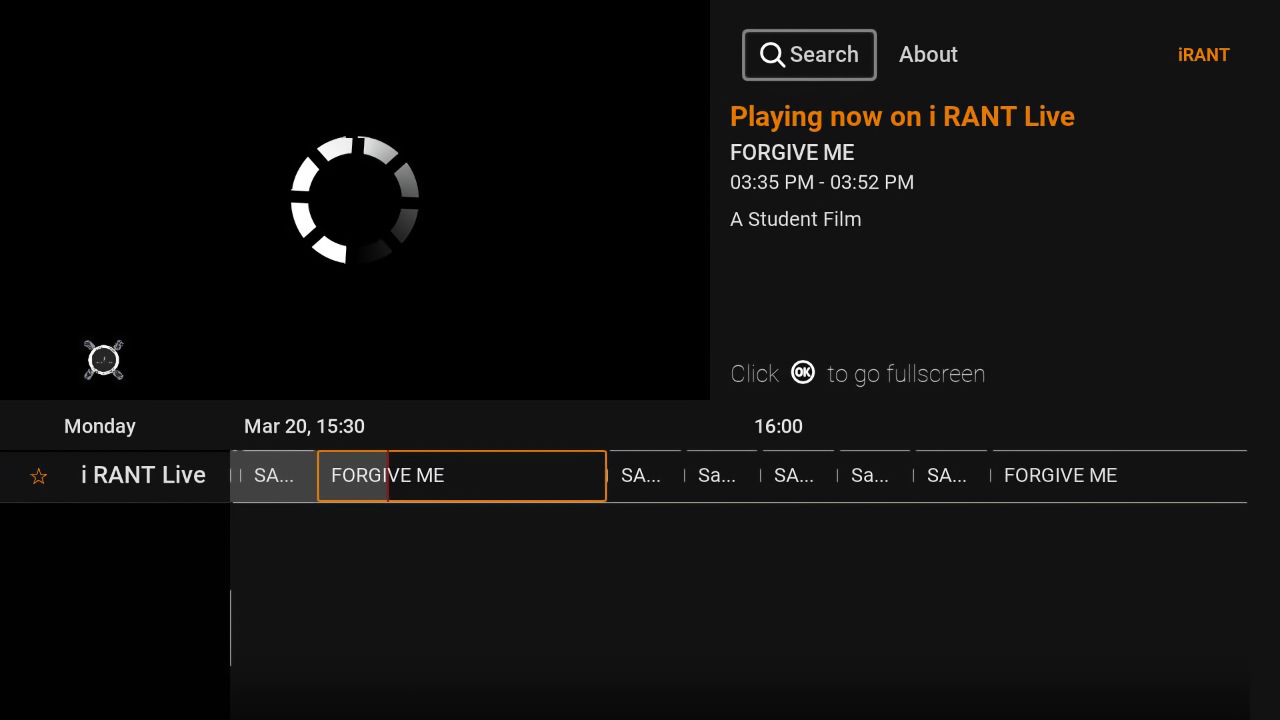Click the channel watermark logo on the video
The width and height of the screenshot is (1280, 720).
pos(103,360)
